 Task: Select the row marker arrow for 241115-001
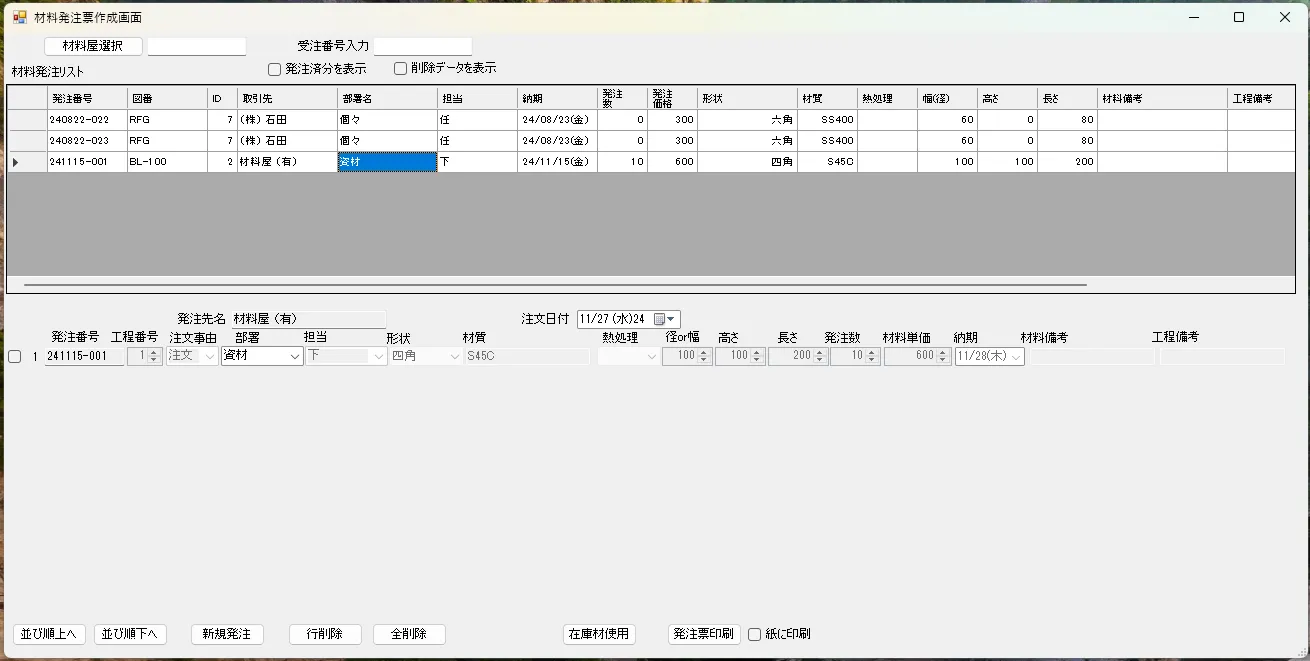tap(15, 162)
